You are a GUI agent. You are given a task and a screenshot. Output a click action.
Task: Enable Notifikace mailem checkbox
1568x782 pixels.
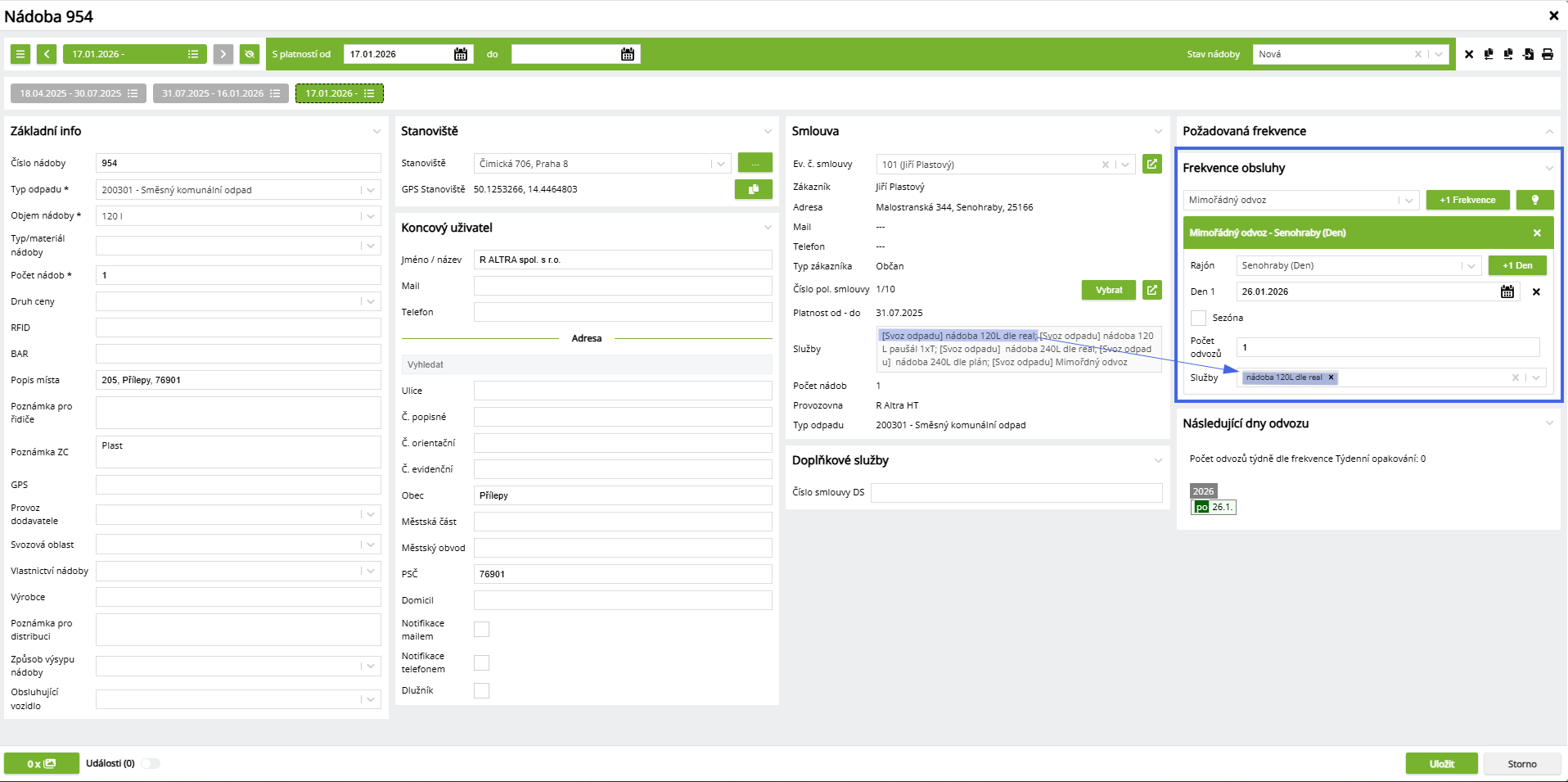(x=482, y=629)
